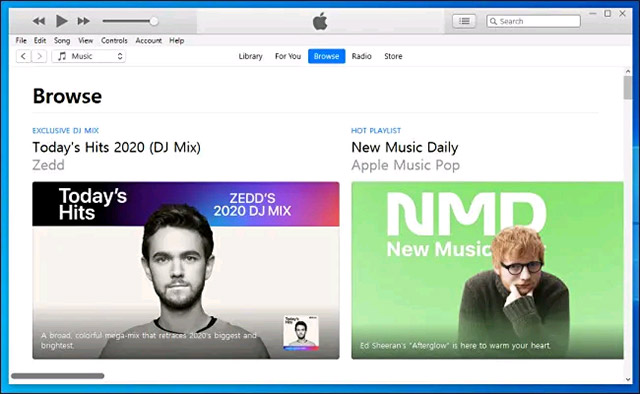This screenshot has height=394, width=640.
Task: Minimize the iTunes window
Action: coord(593,14)
